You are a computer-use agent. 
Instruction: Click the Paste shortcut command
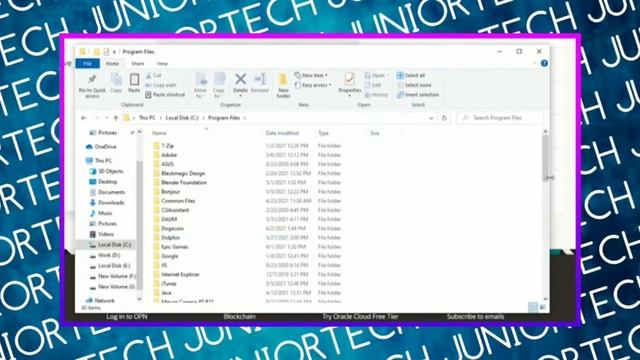(165, 95)
